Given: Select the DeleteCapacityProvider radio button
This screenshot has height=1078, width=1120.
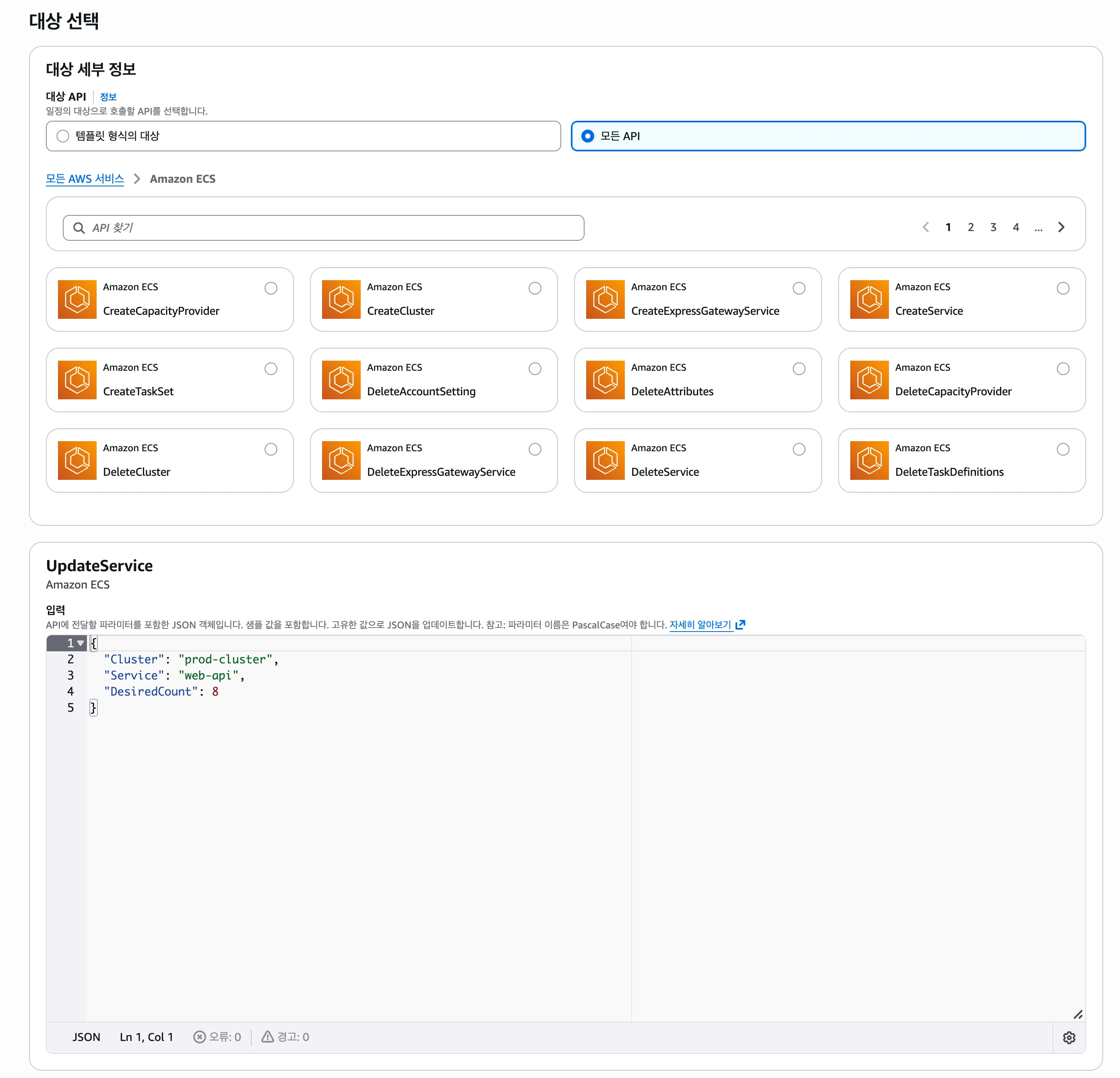Looking at the screenshot, I should (1063, 368).
